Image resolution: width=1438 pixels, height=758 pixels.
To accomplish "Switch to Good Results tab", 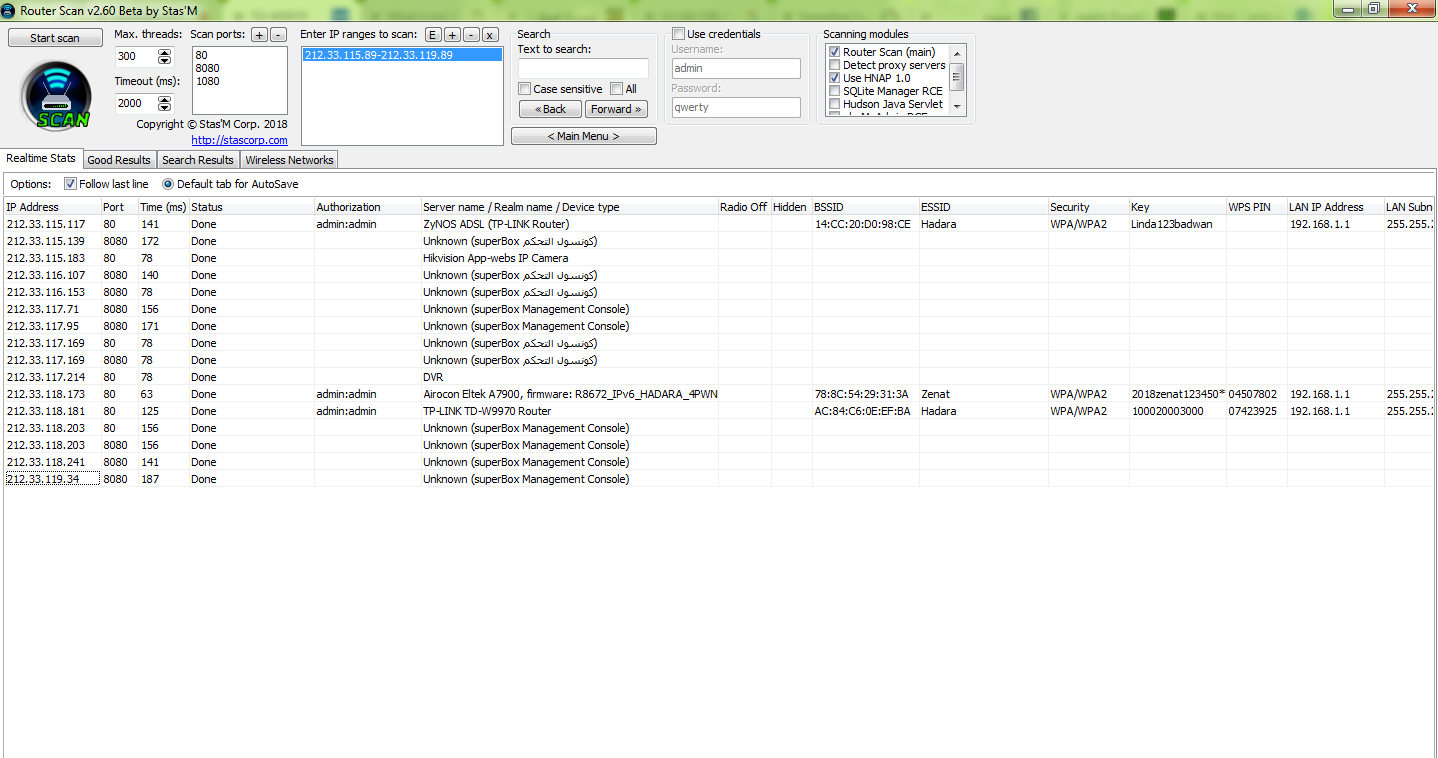I will [x=119, y=160].
